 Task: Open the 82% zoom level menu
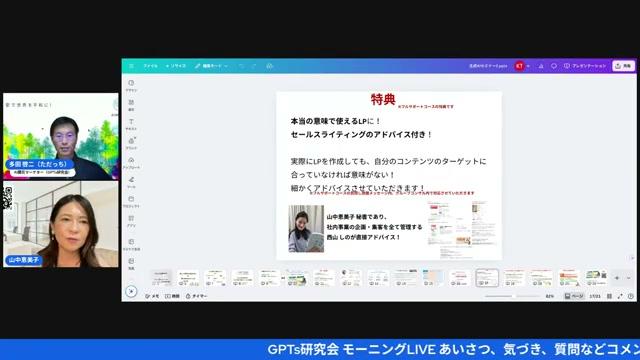click(x=549, y=296)
